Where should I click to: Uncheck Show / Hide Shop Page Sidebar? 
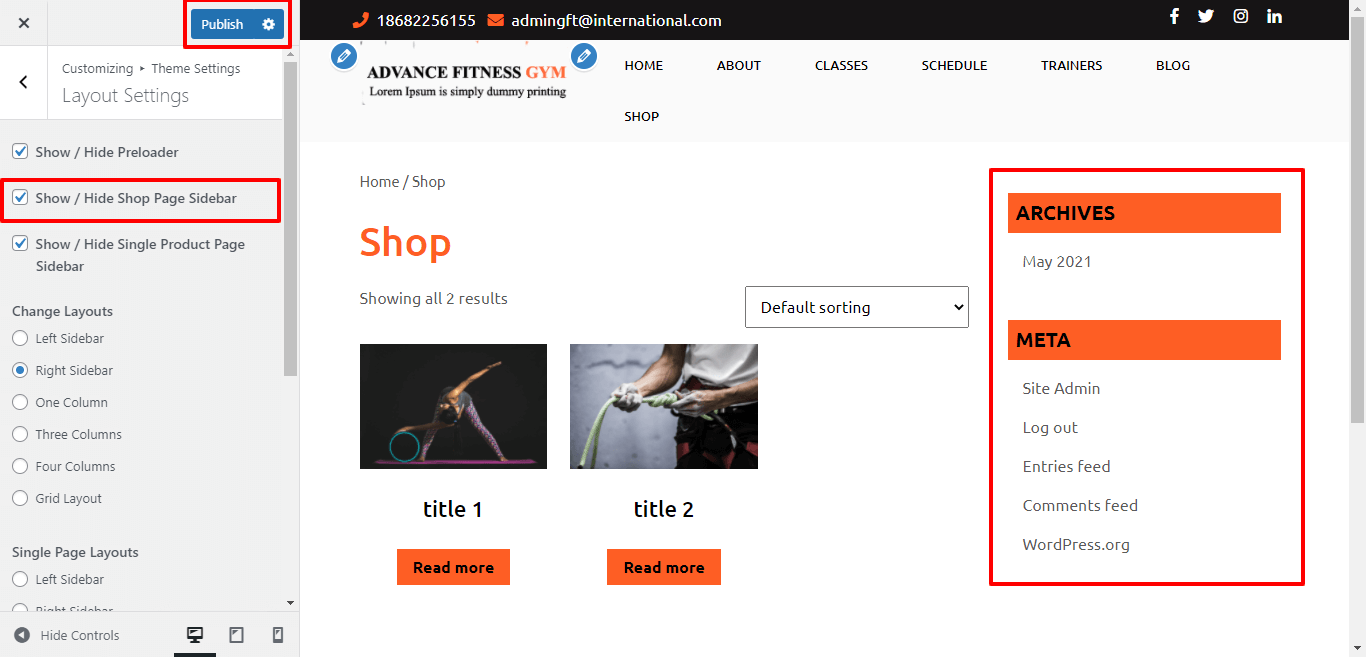point(20,198)
